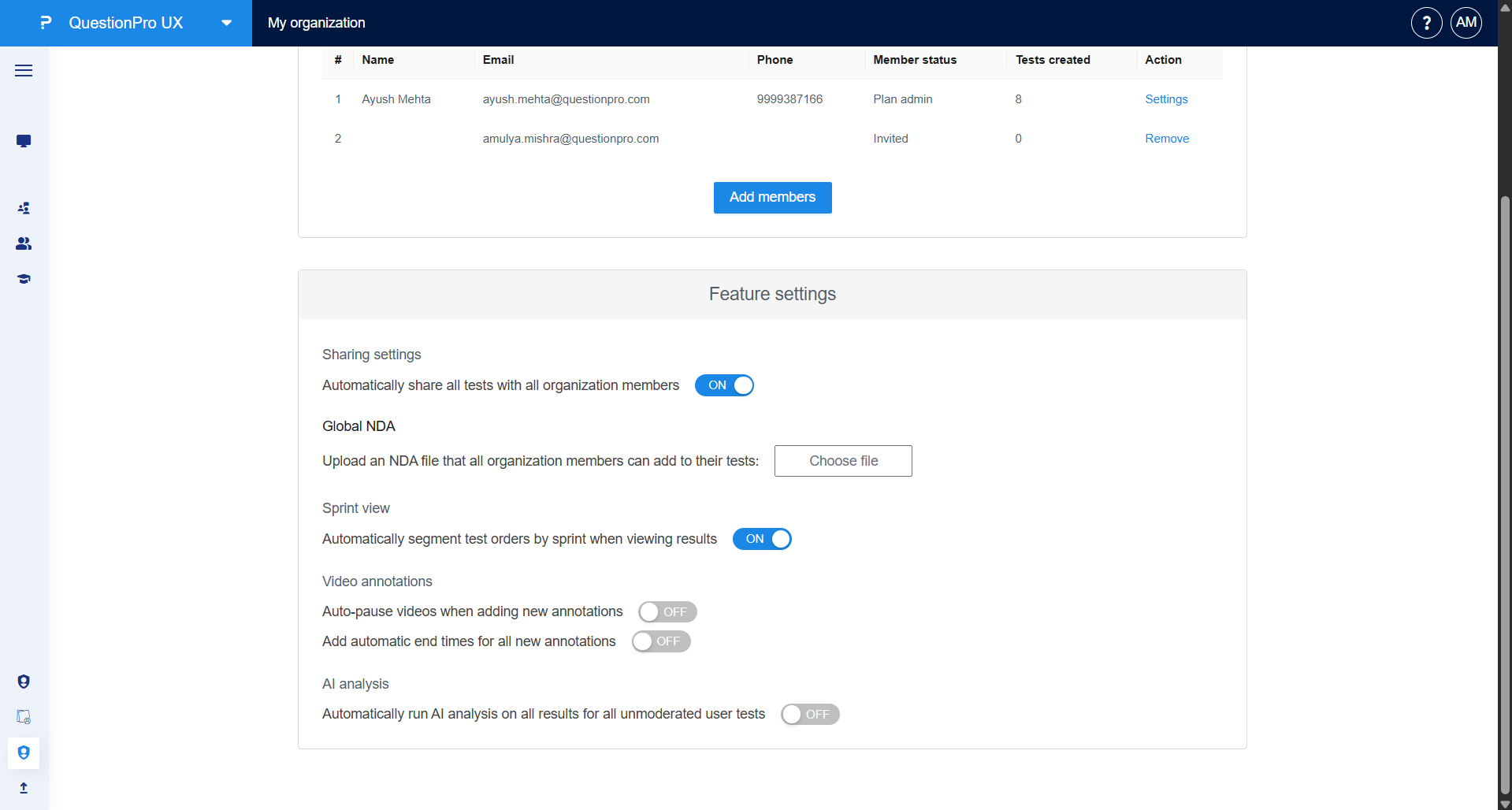This screenshot has height=810, width=1512.
Task: Turn off automatic sharing of all tests
Action: point(723,385)
